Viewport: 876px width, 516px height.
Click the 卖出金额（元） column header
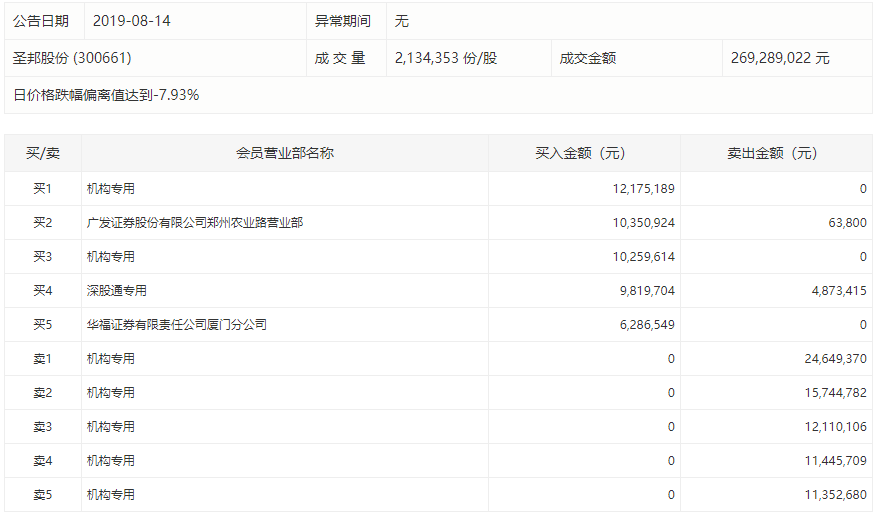click(772, 153)
